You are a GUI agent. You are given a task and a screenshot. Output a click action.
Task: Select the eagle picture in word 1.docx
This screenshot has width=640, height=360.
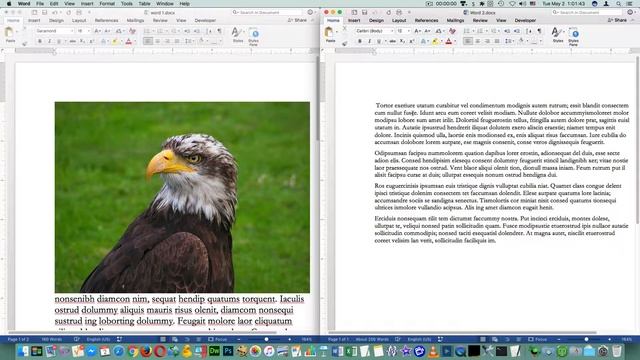(182, 197)
